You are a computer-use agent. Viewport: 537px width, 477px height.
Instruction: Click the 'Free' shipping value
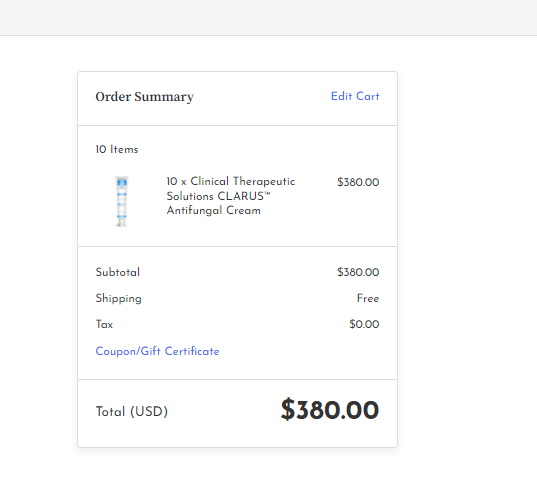pos(368,298)
